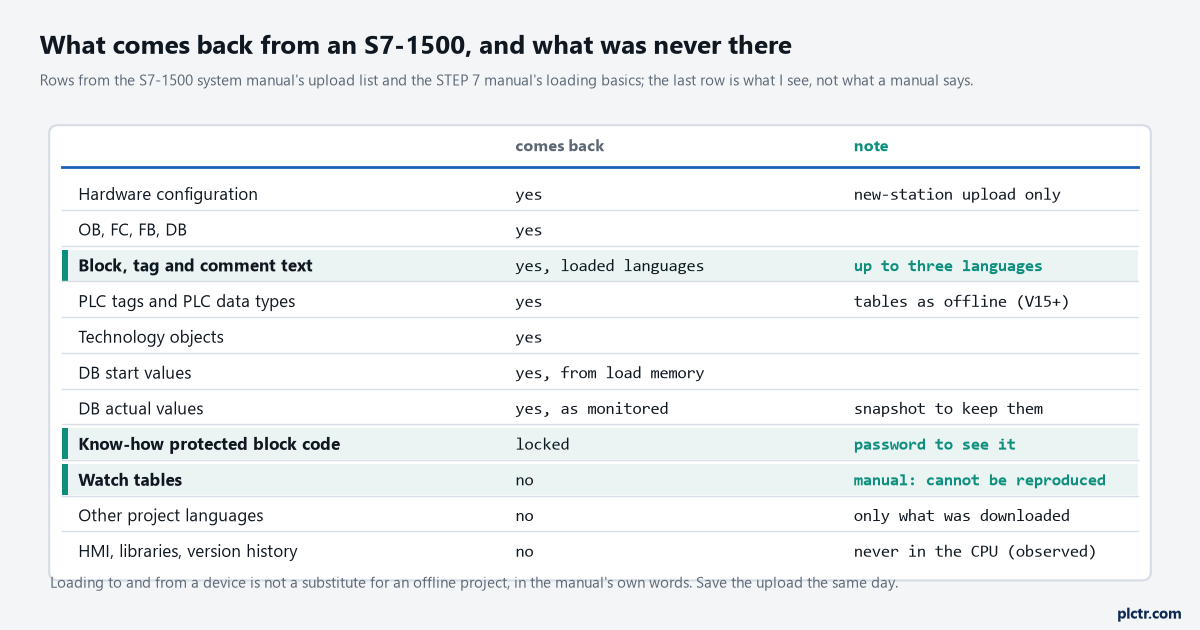Select the highlighted 'Block, tag and comment text' row
Viewport: 1200px width, 630px height.
click(x=600, y=266)
